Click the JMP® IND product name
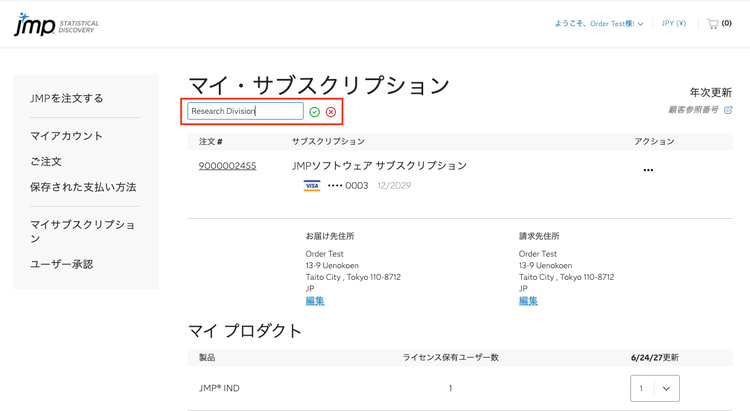This screenshot has width=750, height=411. [x=219, y=389]
